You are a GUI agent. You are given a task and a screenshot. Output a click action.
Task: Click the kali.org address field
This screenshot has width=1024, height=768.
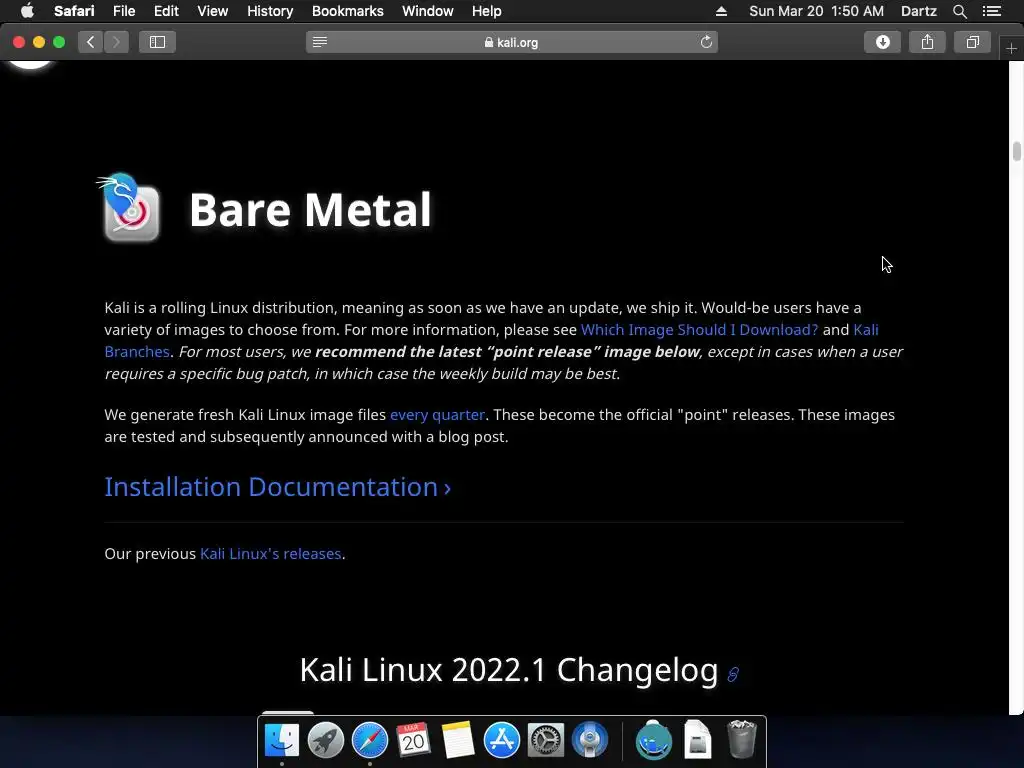point(511,42)
